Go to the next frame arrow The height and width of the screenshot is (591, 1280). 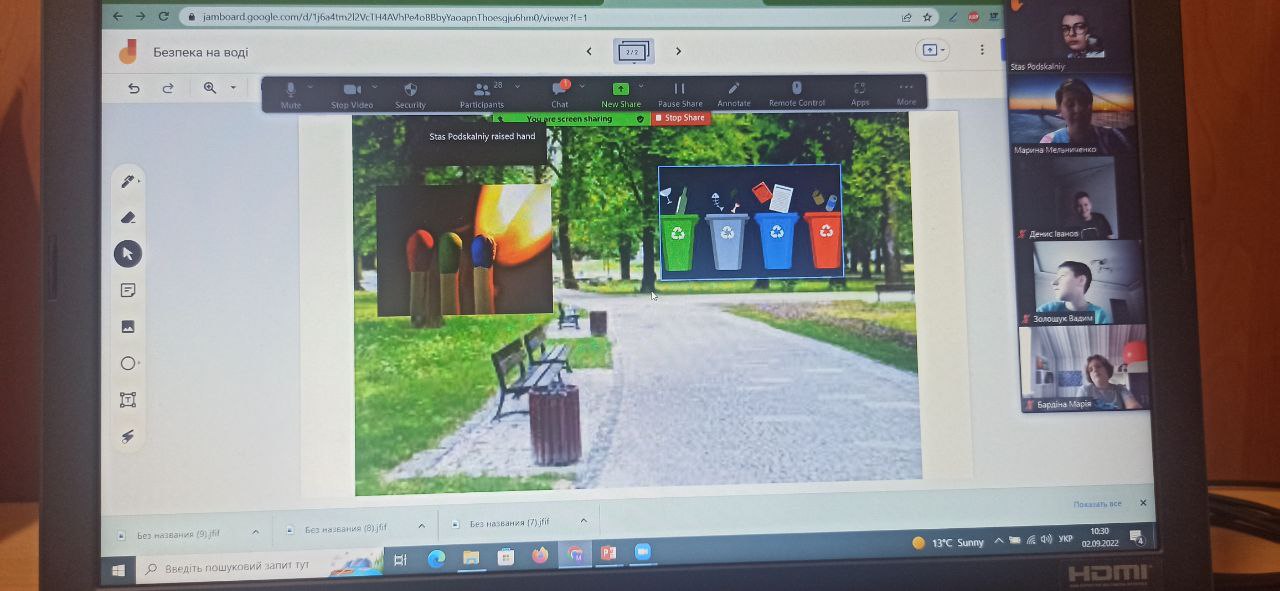678,51
